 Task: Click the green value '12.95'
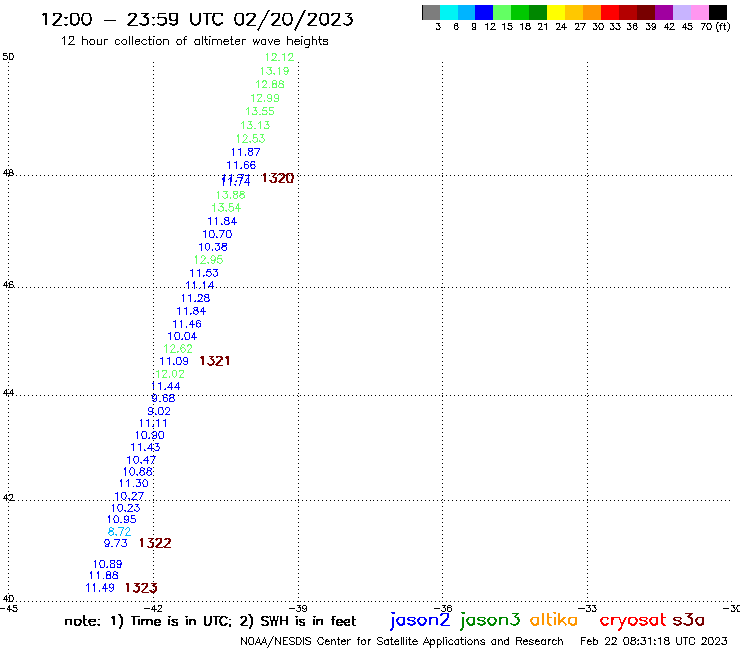coord(209,260)
